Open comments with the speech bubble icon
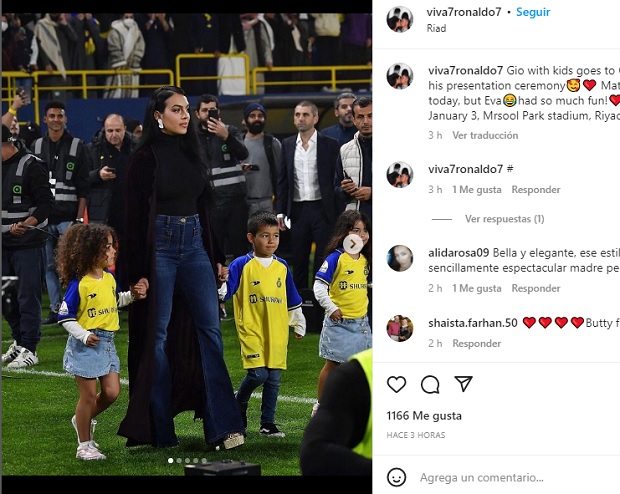This screenshot has height=494, width=620. click(x=430, y=384)
